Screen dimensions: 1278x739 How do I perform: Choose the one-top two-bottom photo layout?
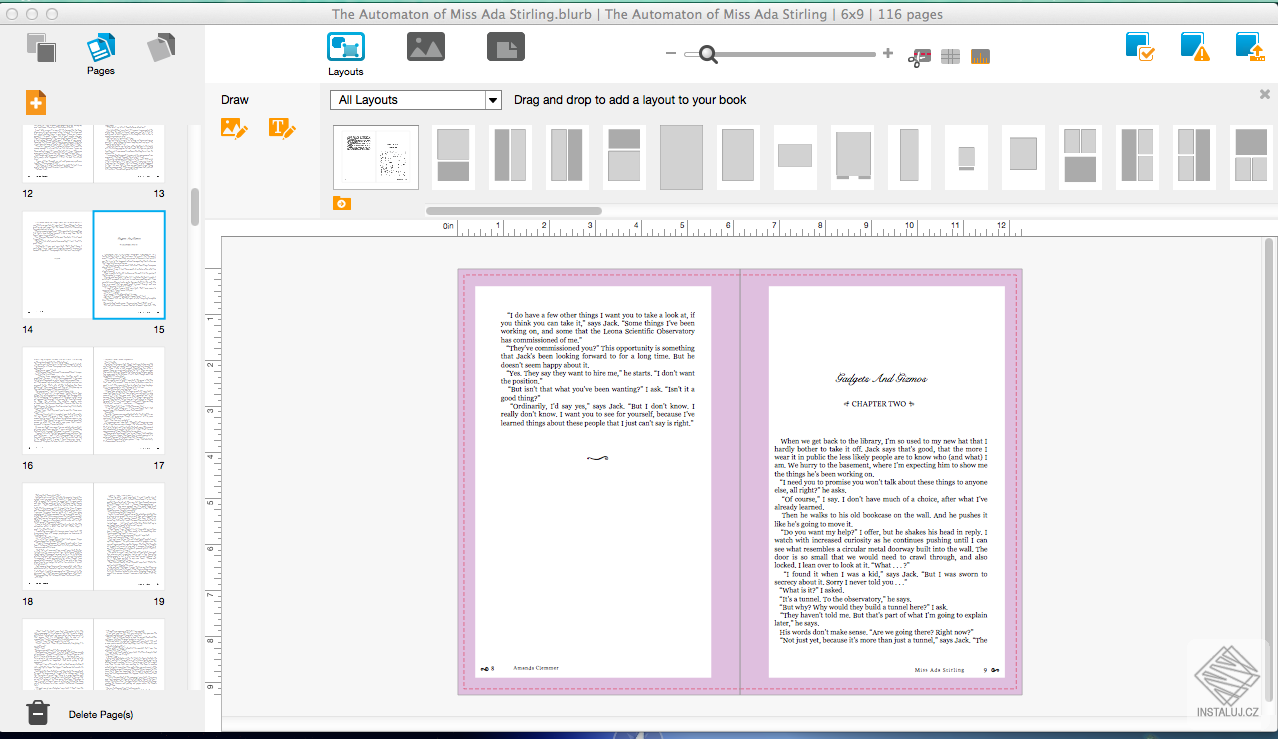pos(1251,157)
